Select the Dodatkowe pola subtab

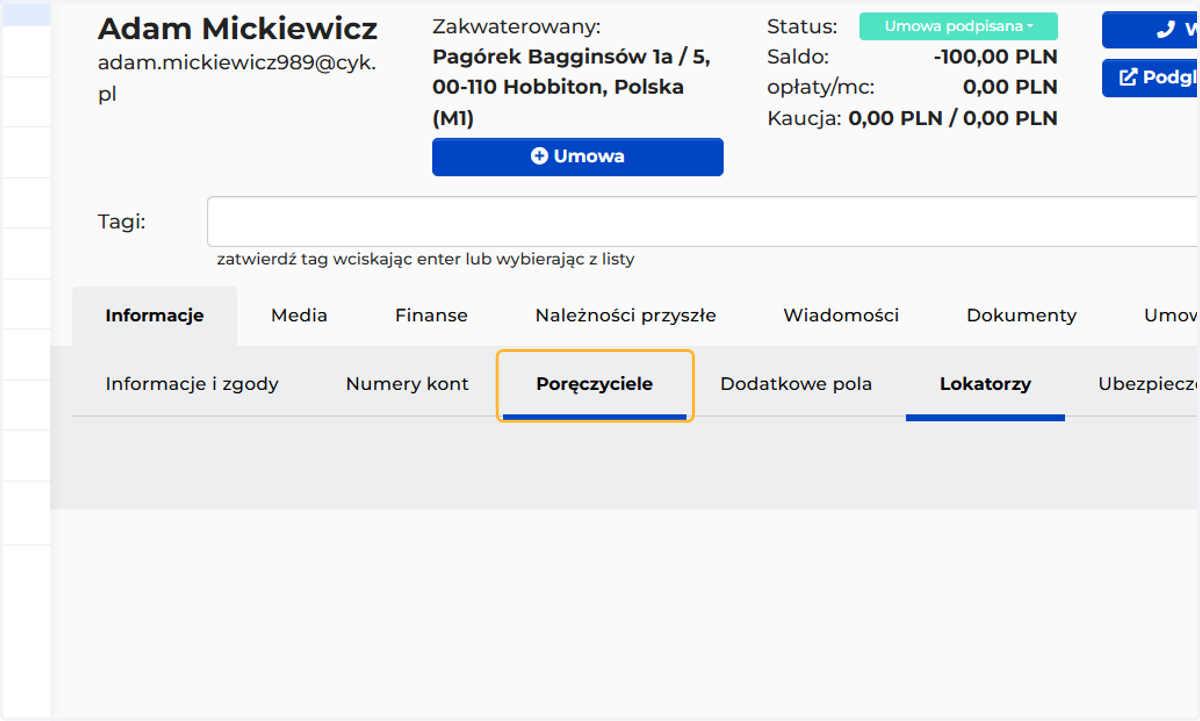tap(796, 384)
